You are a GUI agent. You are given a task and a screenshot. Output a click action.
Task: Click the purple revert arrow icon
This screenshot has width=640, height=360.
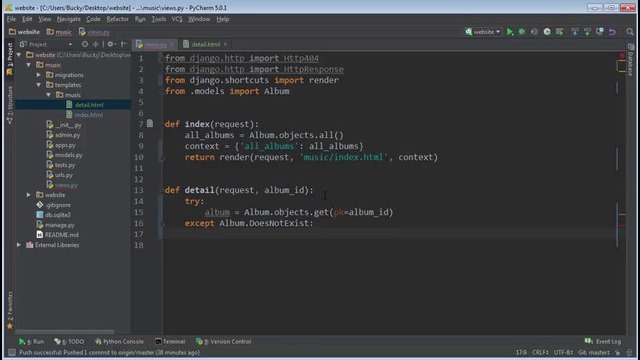point(612,32)
